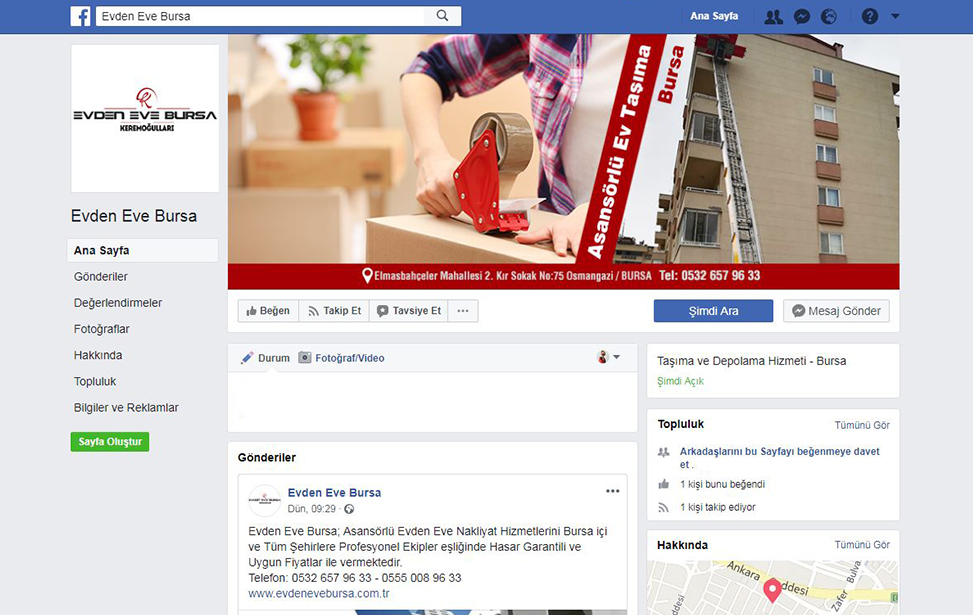Open the Messenger icon in top bar
Image resolution: width=973 pixels, height=615 pixels.
[801, 16]
